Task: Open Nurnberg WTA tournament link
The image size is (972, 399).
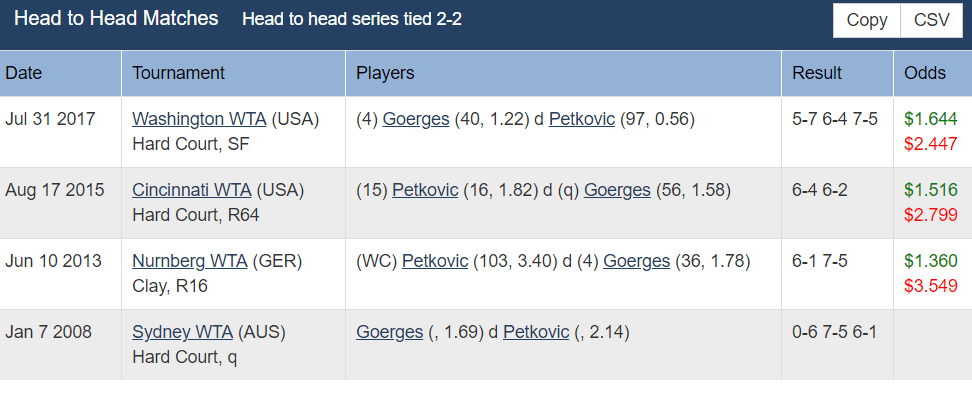Action: click(190, 261)
